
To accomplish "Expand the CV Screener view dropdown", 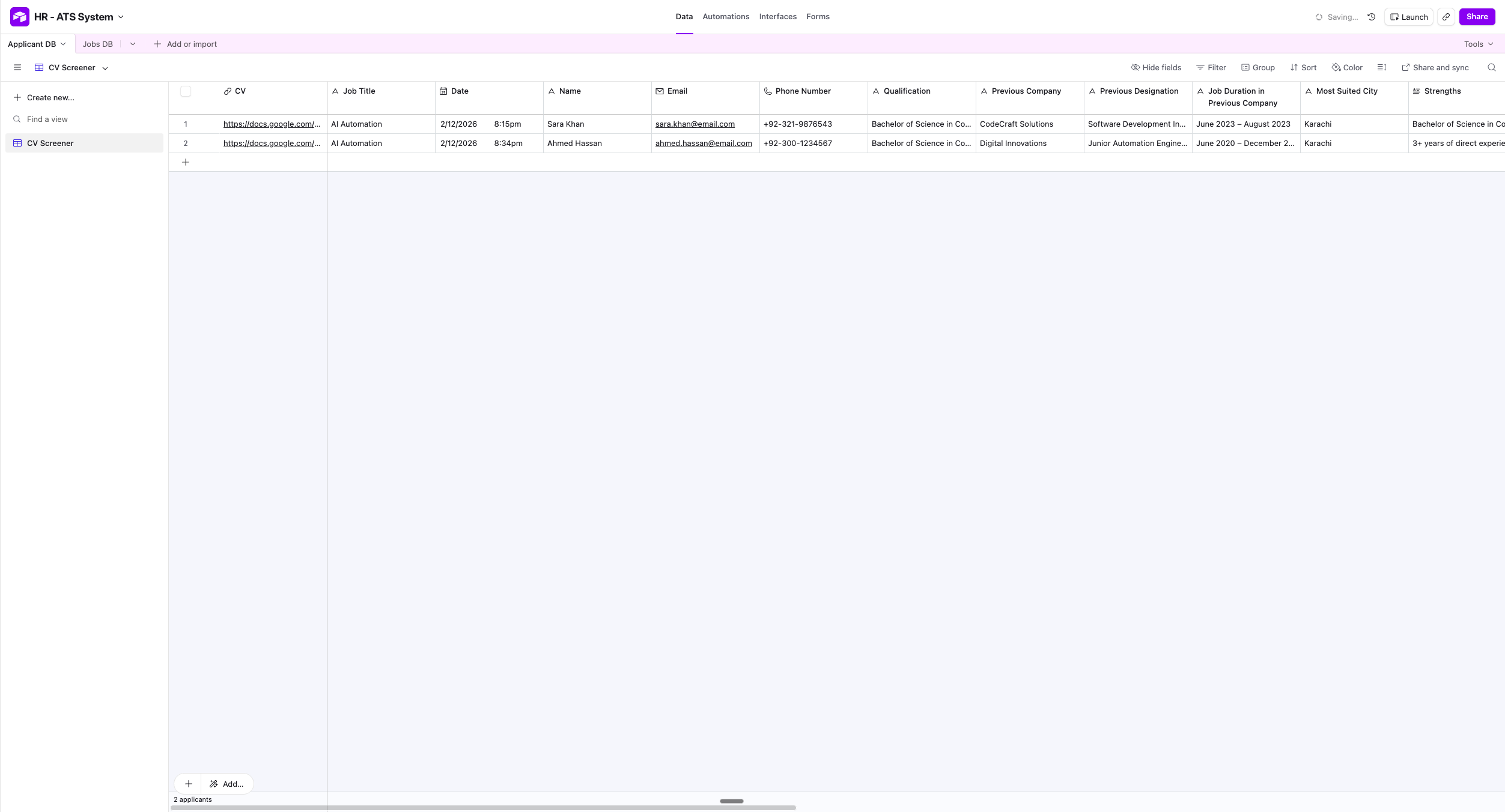I will [105, 68].
